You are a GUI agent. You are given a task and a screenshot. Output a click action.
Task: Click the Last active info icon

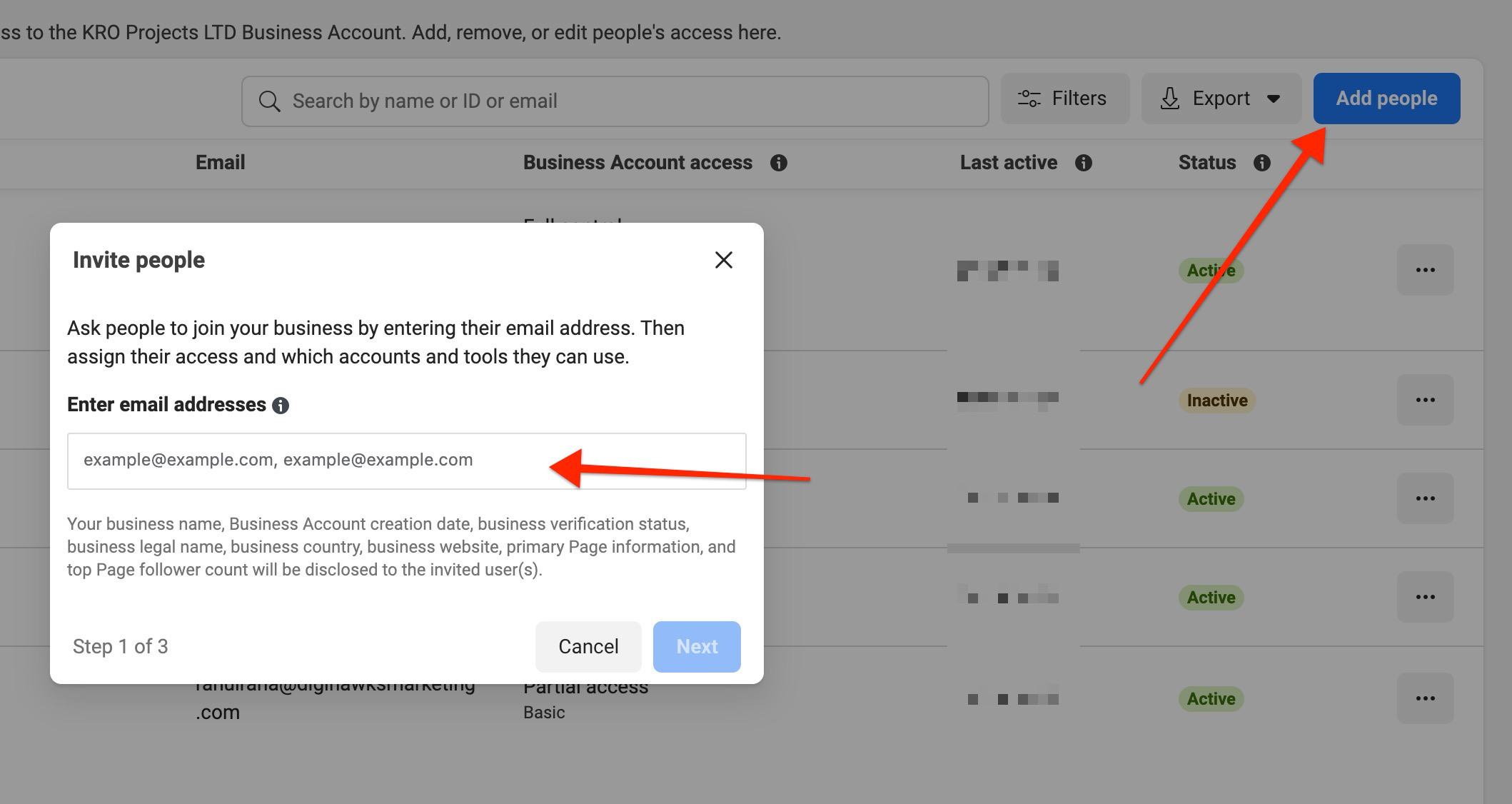(1084, 163)
